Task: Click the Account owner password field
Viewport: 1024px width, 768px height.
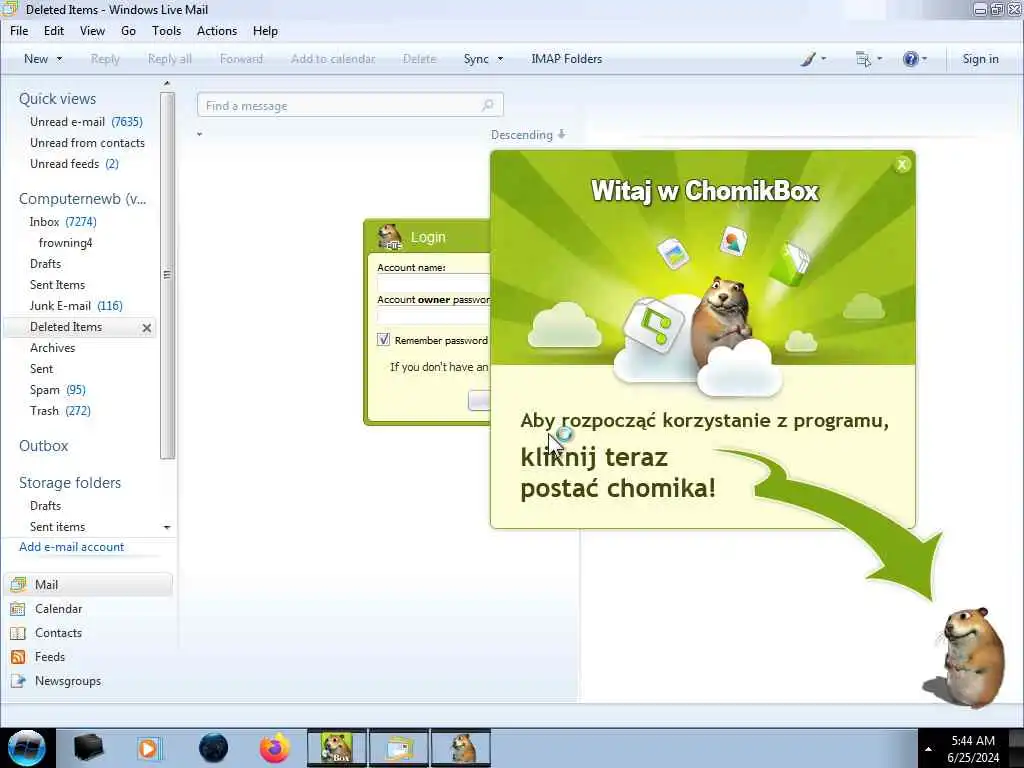Action: click(x=434, y=315)
